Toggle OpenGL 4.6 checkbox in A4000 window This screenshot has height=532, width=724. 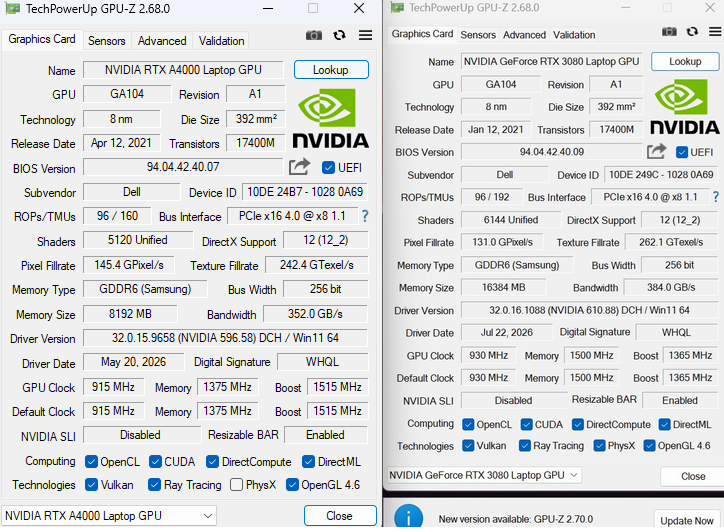coord(292,484)
